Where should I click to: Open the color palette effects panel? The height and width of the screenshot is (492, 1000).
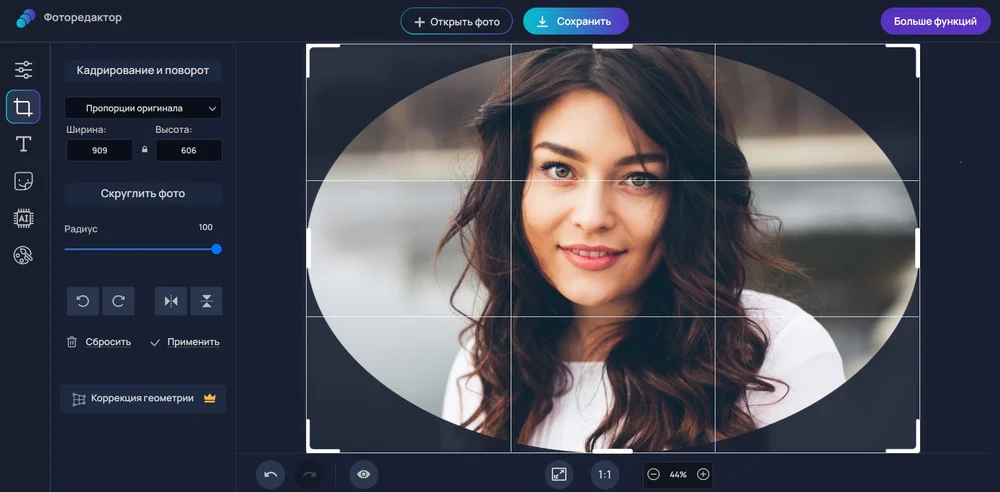point(24,255)
